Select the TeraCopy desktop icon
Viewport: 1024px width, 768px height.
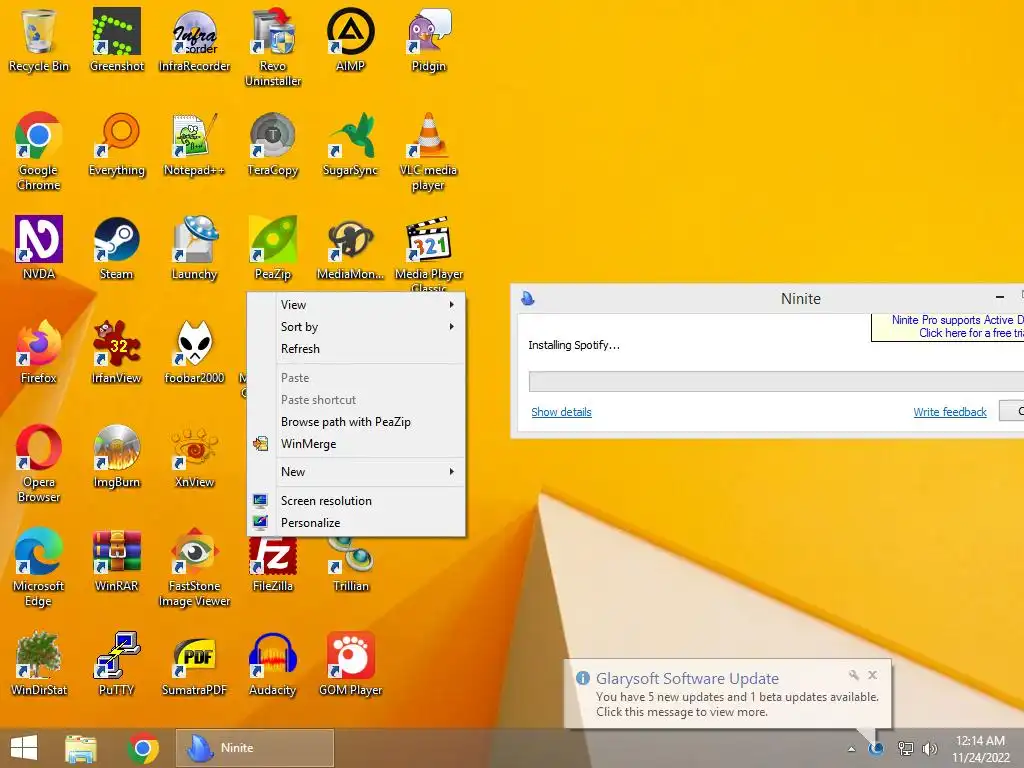point(273,144)
